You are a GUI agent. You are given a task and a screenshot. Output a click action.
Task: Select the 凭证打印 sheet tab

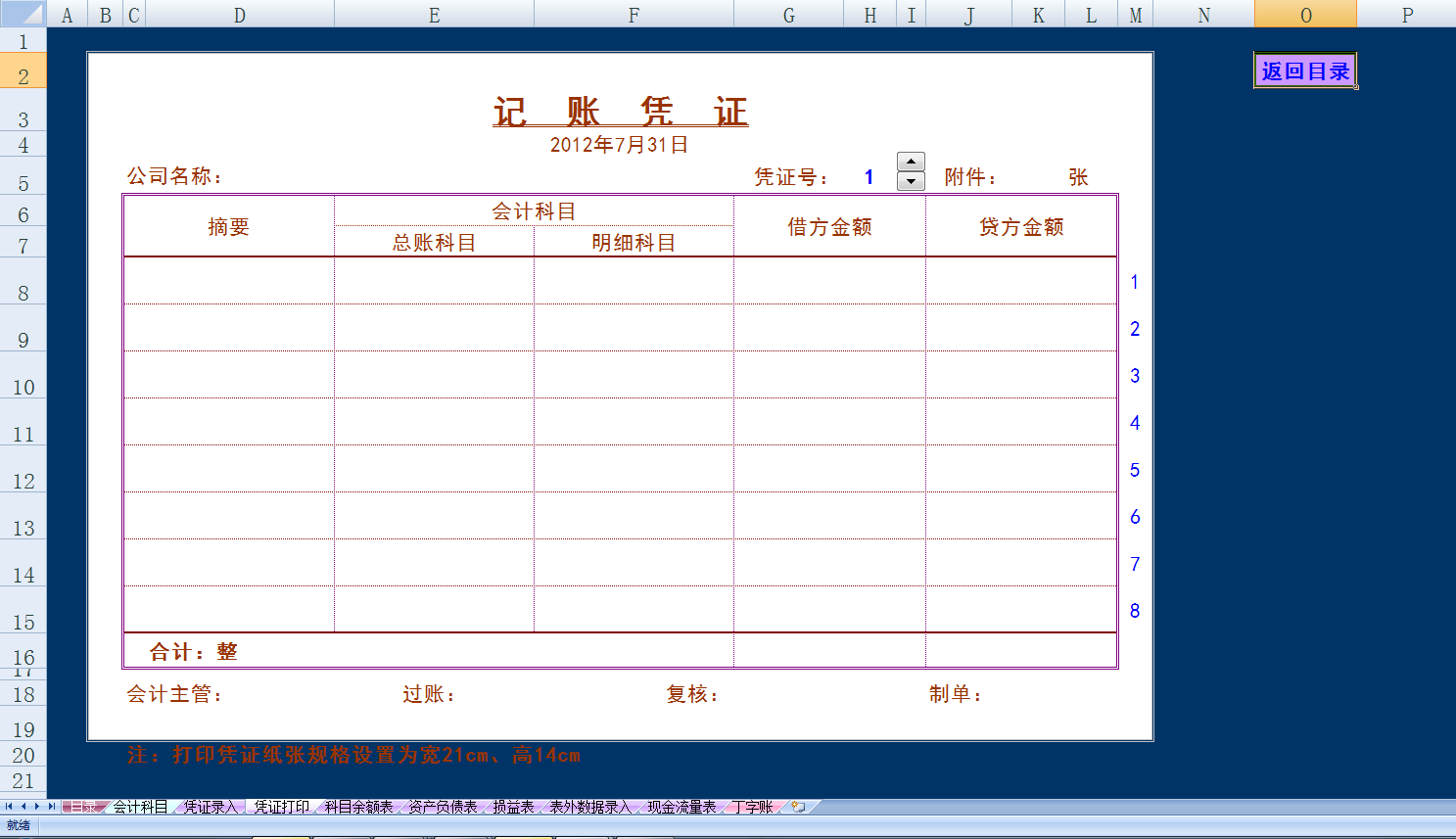[x=281, y=807]
